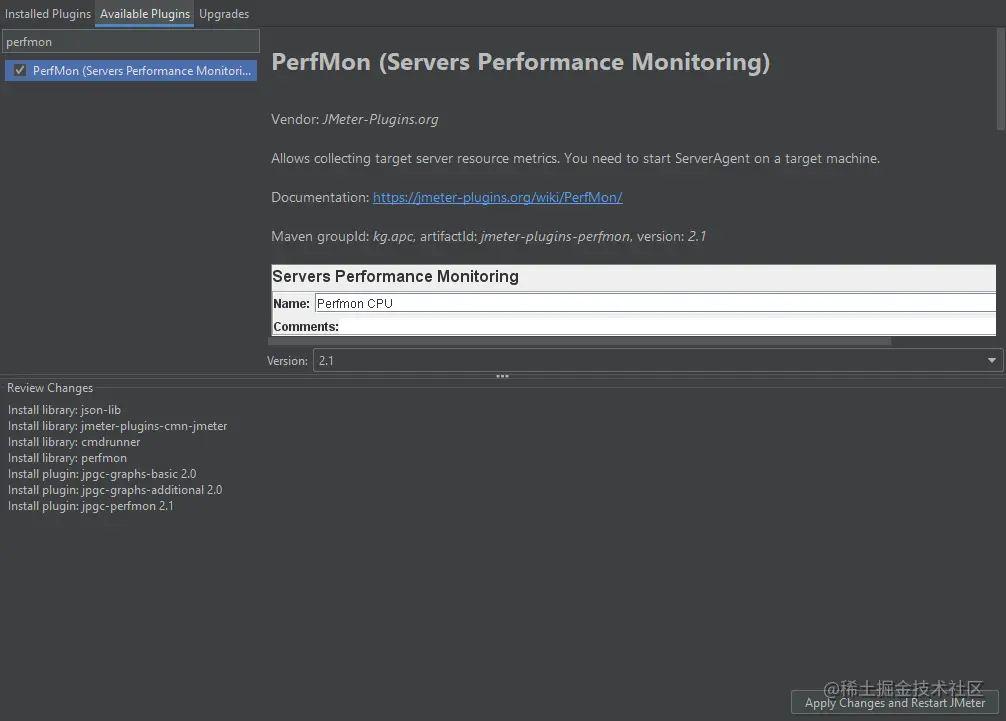Click 'Install library: perfmon' line
Viewport: 1006px width, 721px height.
[x=67, y=458]
